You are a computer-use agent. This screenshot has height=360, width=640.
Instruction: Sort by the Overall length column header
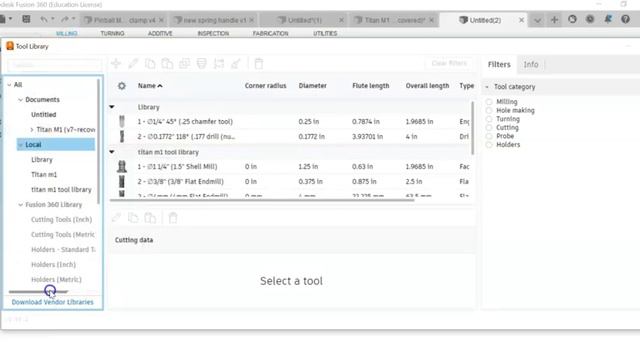tap(427, 86)
